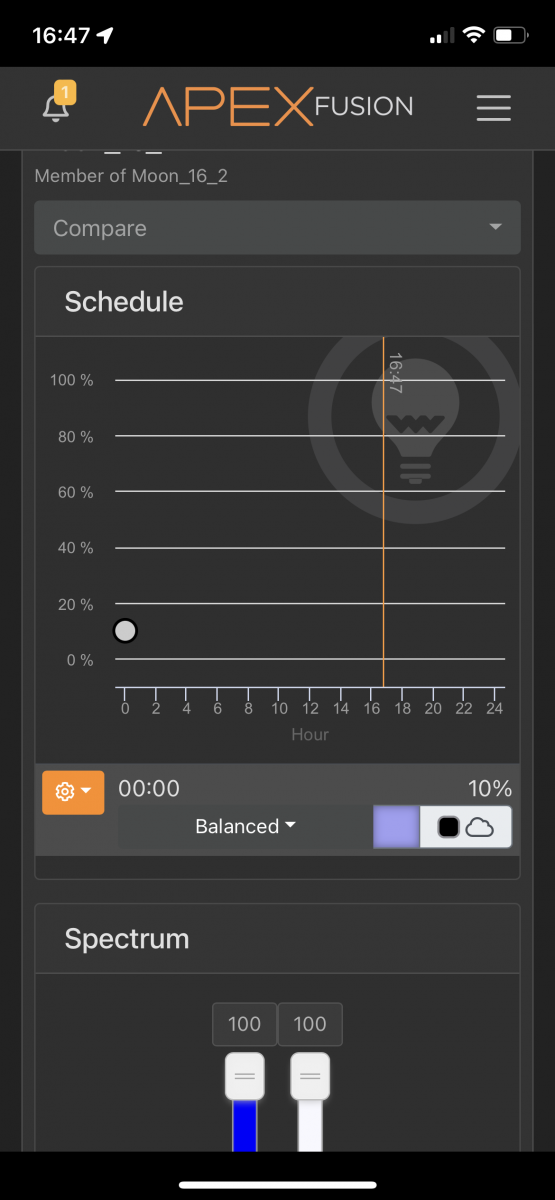Click the 16:47 current time marker line
Viewport: 555px width, 1200px height.
(384, 512)
